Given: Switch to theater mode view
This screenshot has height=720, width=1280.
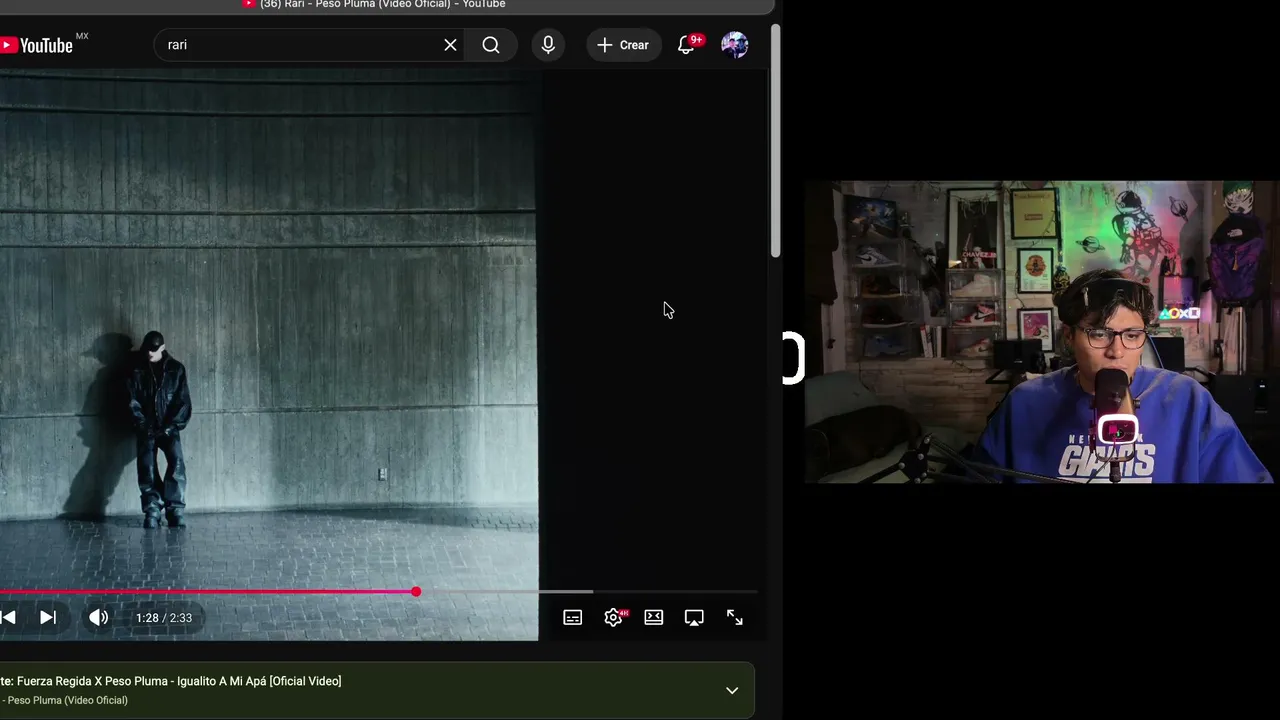Looking at the screenshot, I should [654, 618].
